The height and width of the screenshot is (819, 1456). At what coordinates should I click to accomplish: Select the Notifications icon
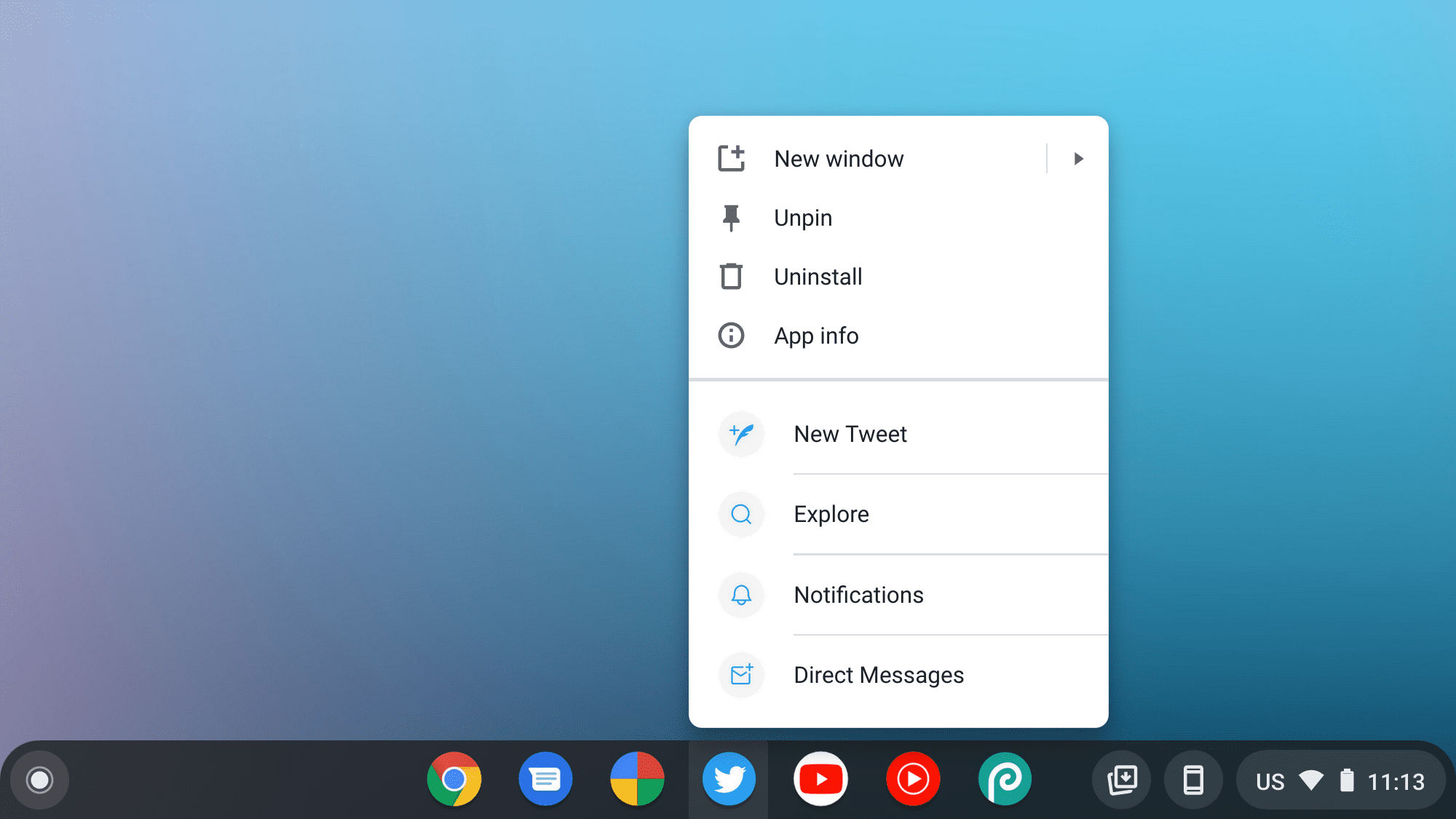tap(741, 594)
